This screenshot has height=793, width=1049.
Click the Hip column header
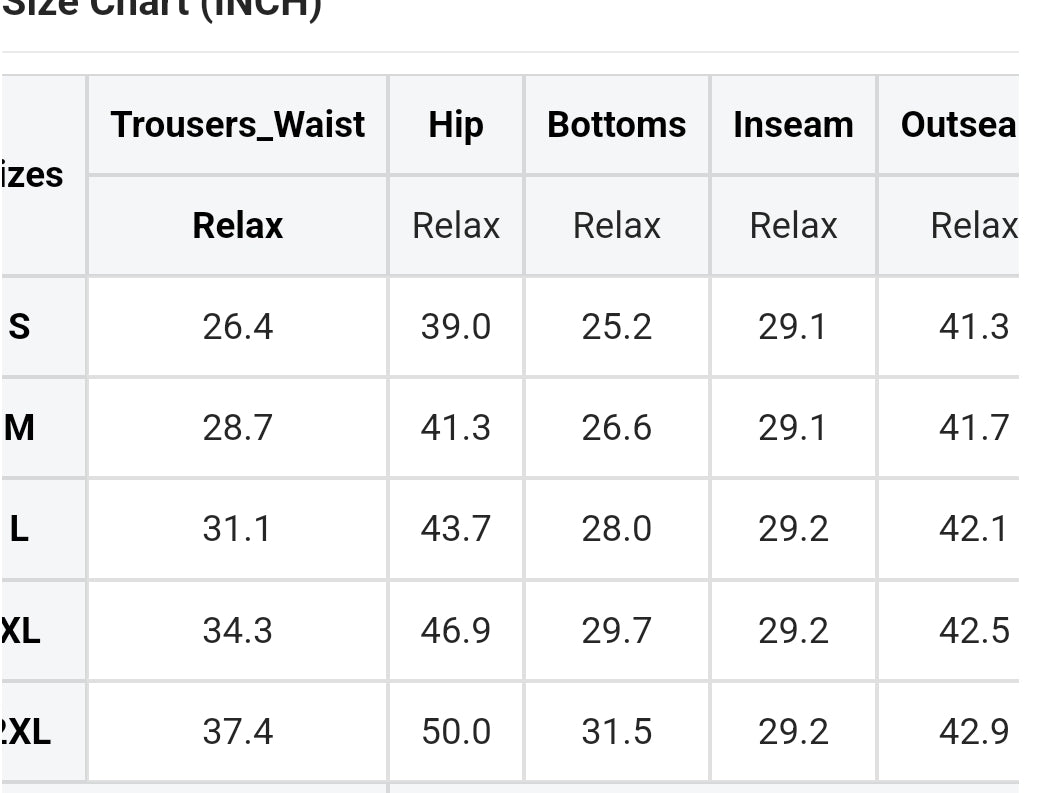(x=456, y=125)
